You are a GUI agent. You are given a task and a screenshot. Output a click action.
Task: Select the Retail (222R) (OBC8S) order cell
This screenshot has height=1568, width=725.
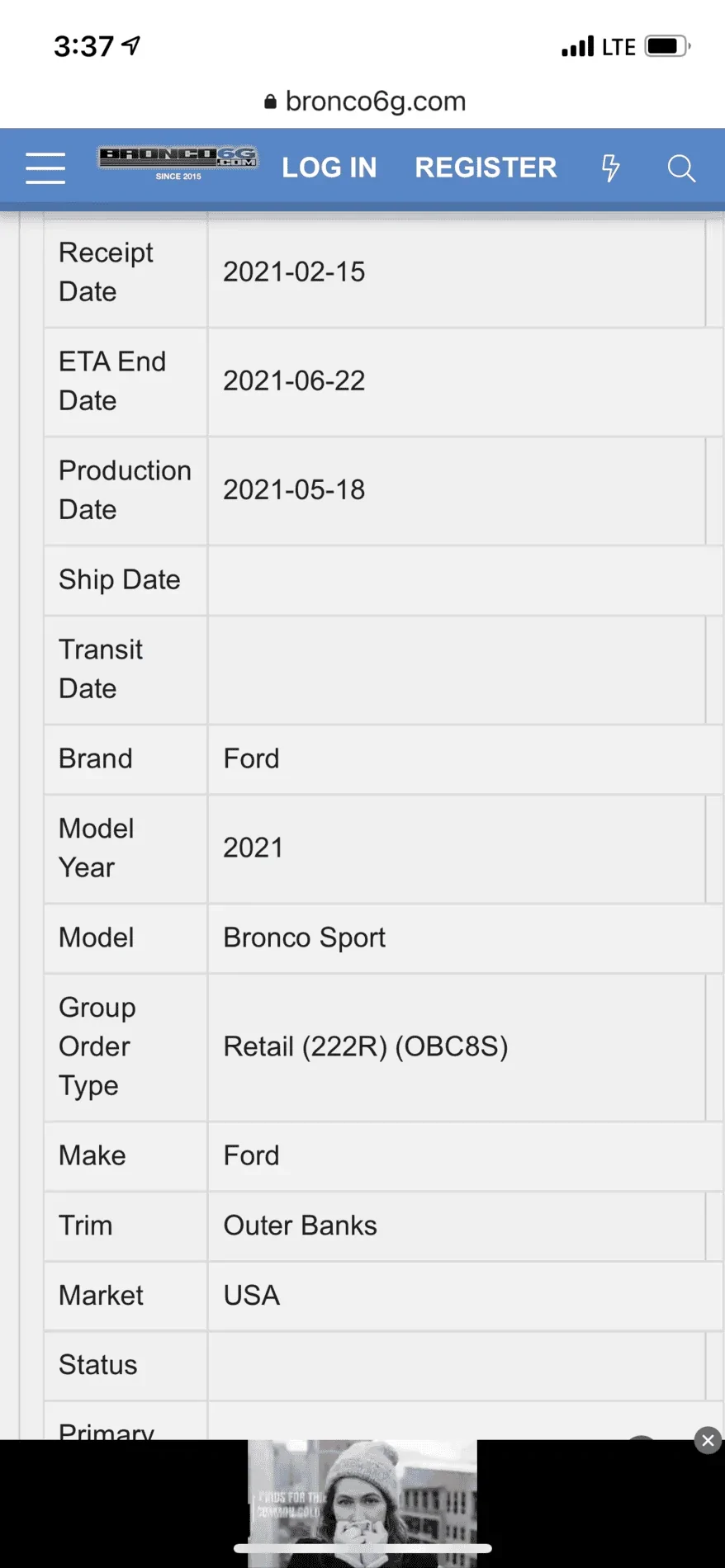(x=365, y=1046)
